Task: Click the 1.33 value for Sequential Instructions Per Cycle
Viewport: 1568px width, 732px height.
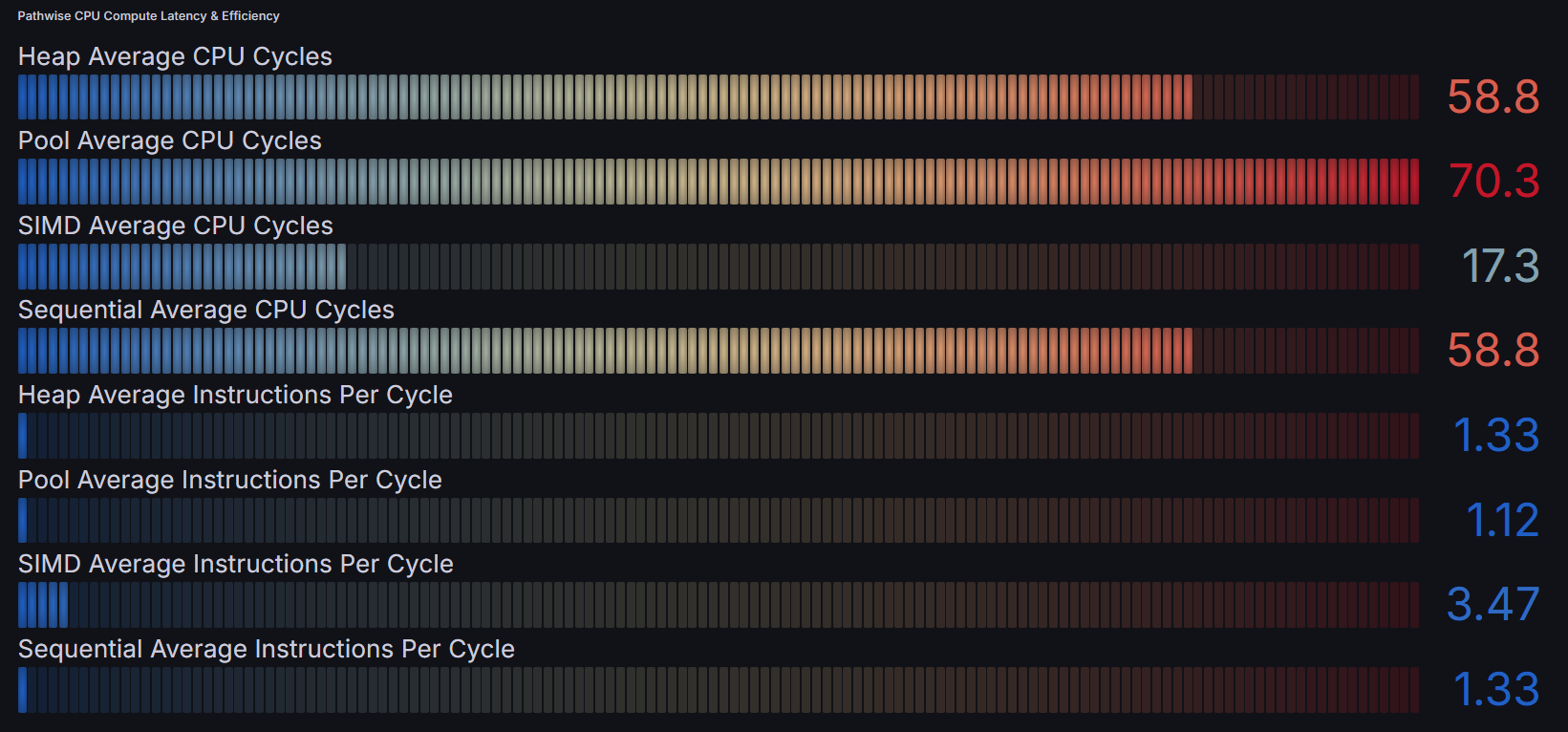Action: click(1496, 690)
